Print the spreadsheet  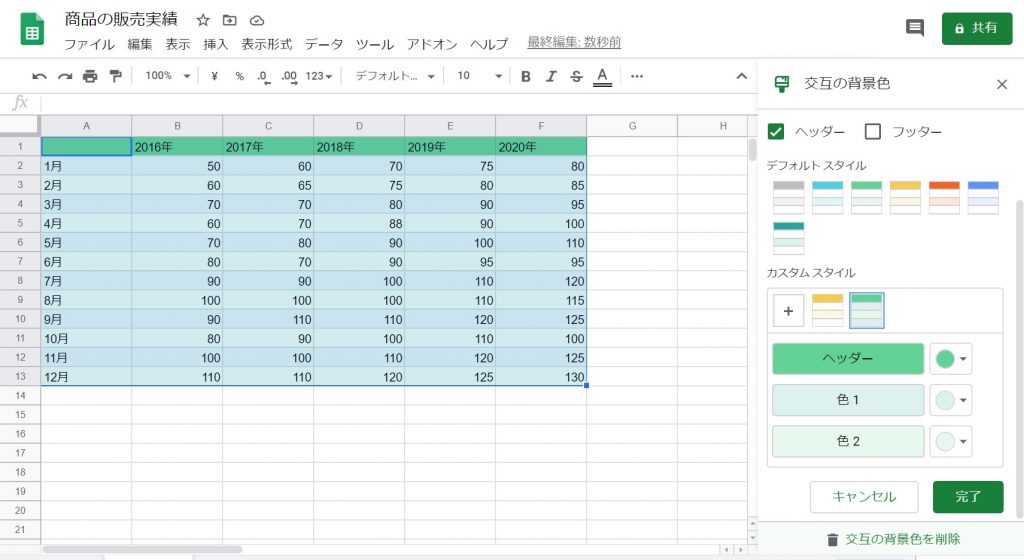(89, 76)
